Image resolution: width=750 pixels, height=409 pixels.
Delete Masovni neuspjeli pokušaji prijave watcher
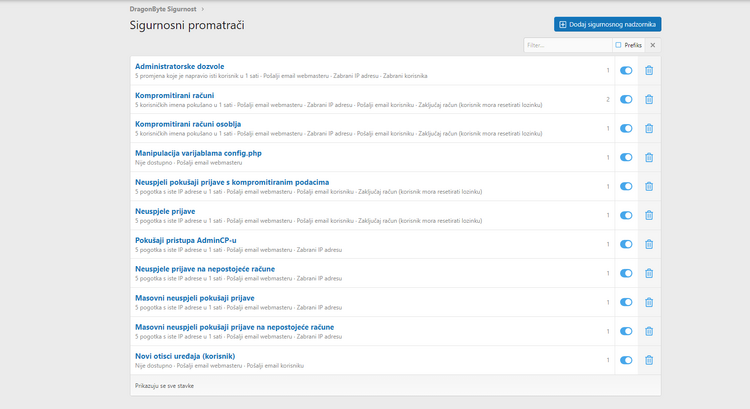tap(648, 302)
